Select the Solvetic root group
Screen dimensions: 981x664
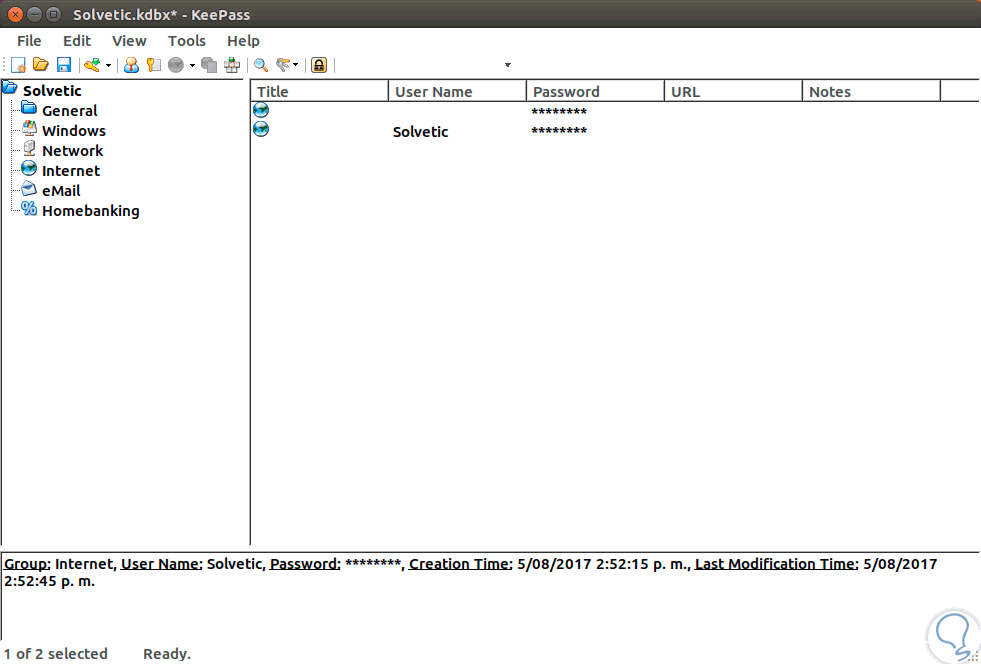[52, 91]
